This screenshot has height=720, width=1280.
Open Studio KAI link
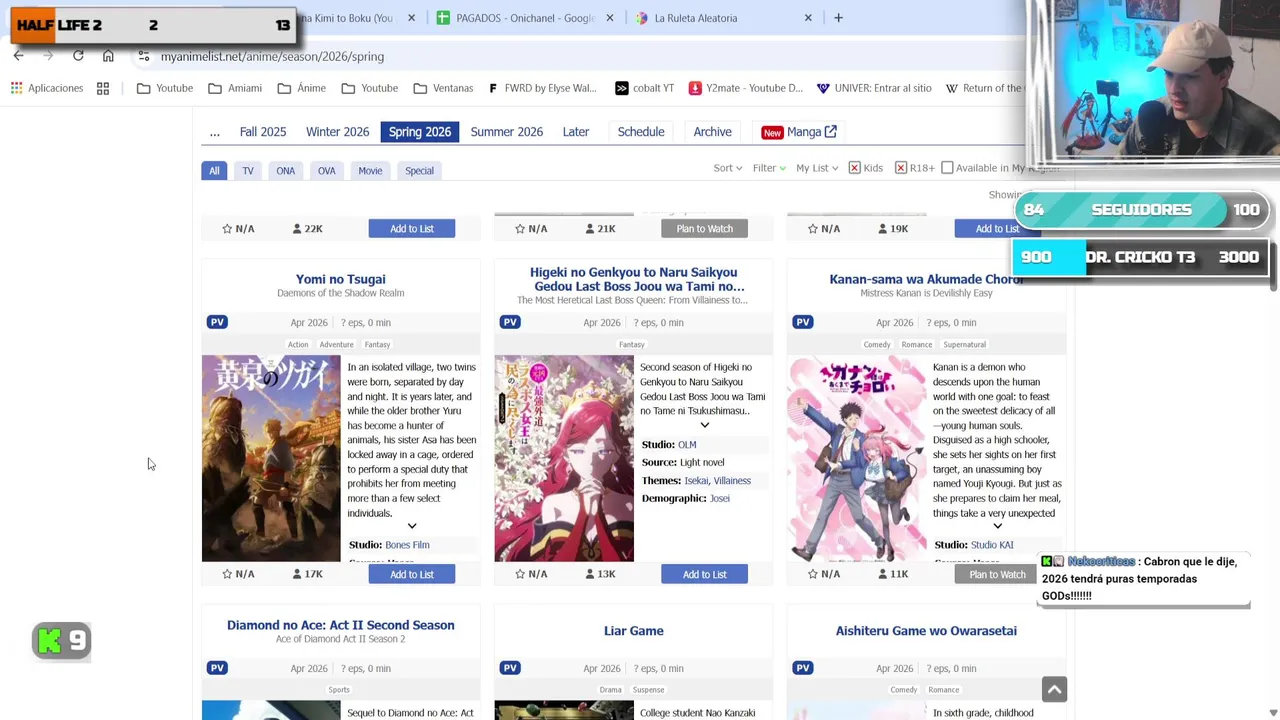(992, 545)
